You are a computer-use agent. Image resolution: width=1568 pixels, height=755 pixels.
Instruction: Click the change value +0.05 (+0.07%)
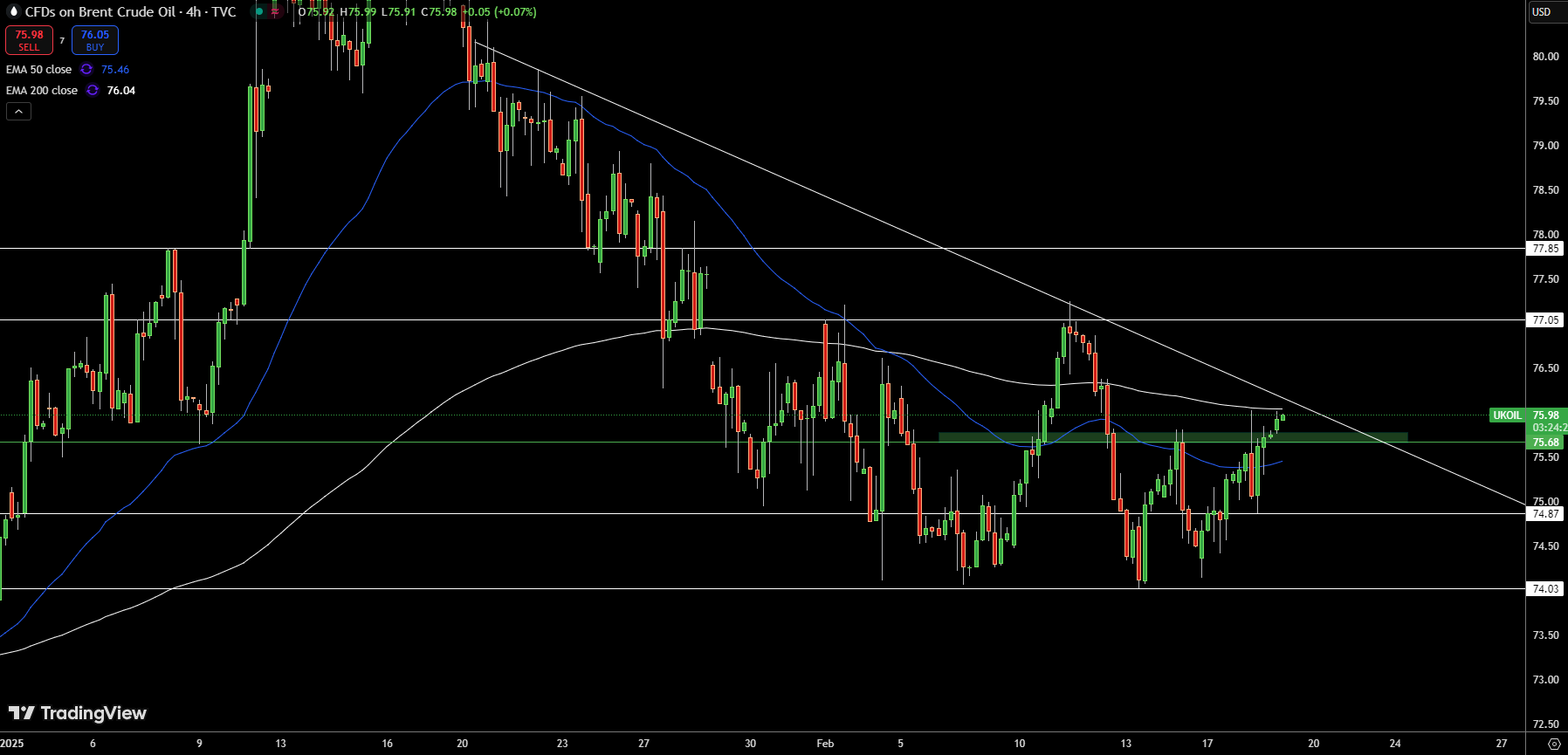point(499,11)
